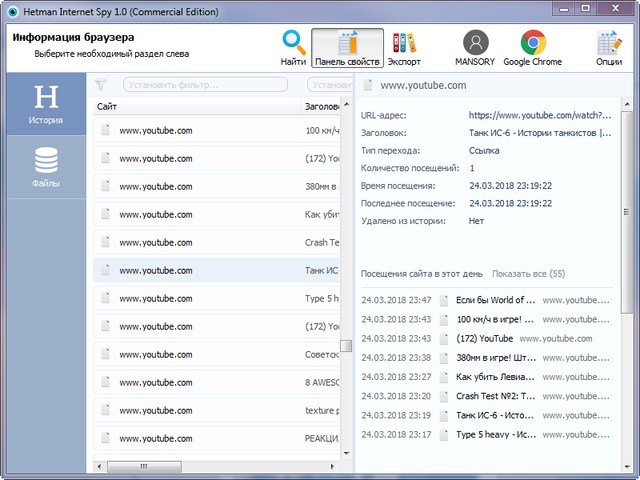Click the list vertical scrollbar thumb
This screenshot has height=480, width=640.
point(346,345)
